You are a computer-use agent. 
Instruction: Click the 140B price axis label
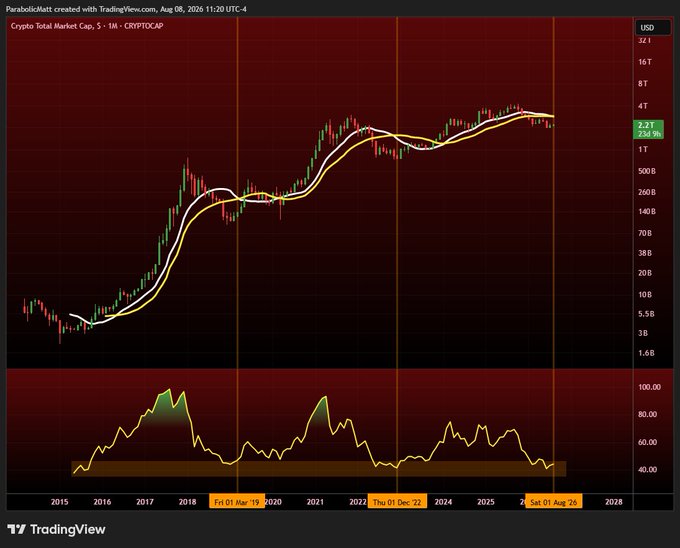pyautogui.click(x=647, y=212)
